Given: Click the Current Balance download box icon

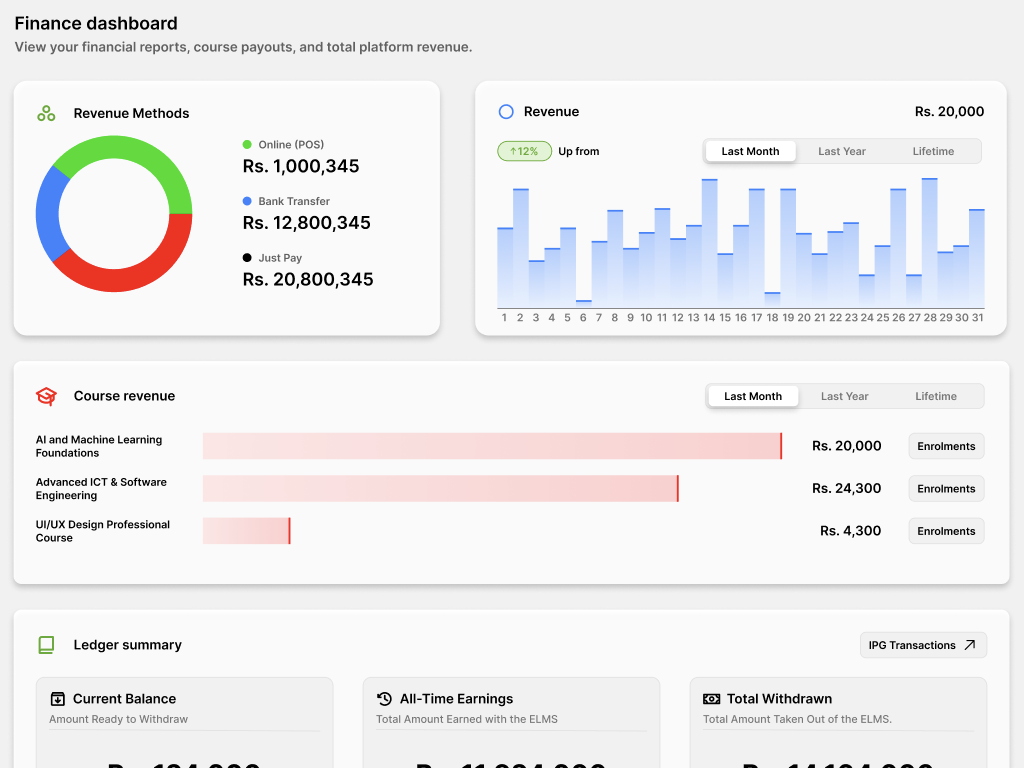Looking at the screenshot, I should click(57, 699).
